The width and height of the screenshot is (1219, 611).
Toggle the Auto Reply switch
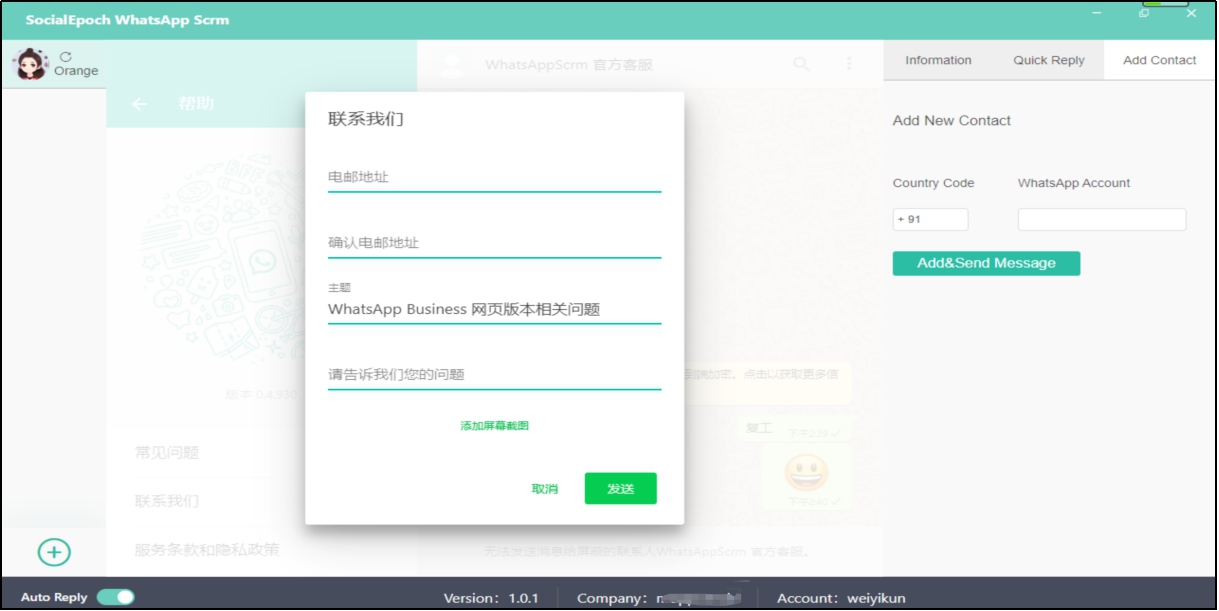(x=116, y=597)
